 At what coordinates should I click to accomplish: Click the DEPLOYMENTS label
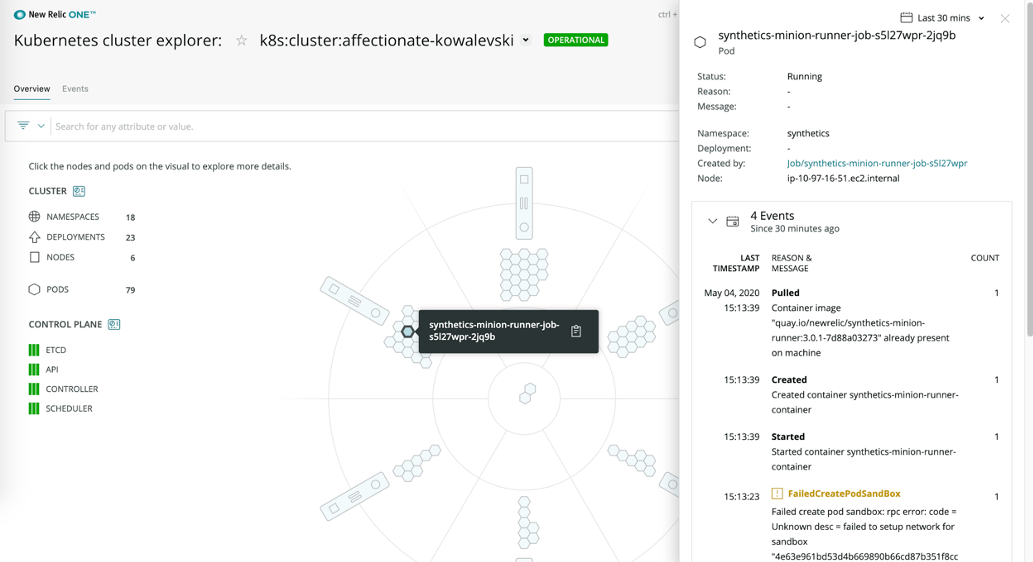[x=75, y=237]
